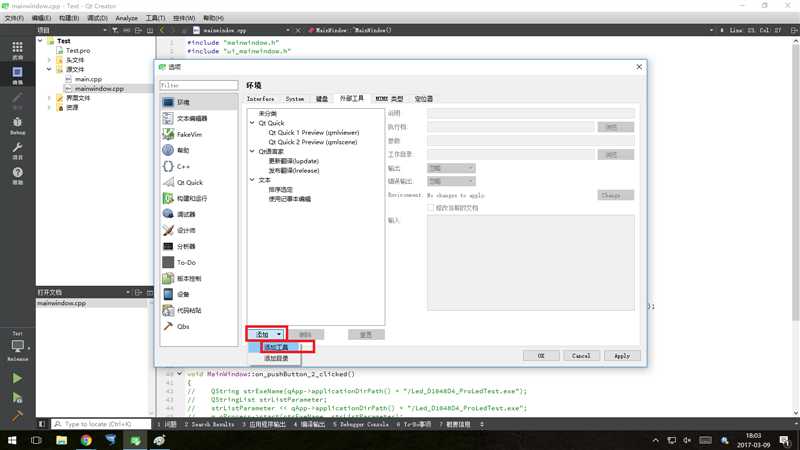The image size is (800, 450).
Task: Open the Test Release kit selector
Action: [x=17, y=347]
